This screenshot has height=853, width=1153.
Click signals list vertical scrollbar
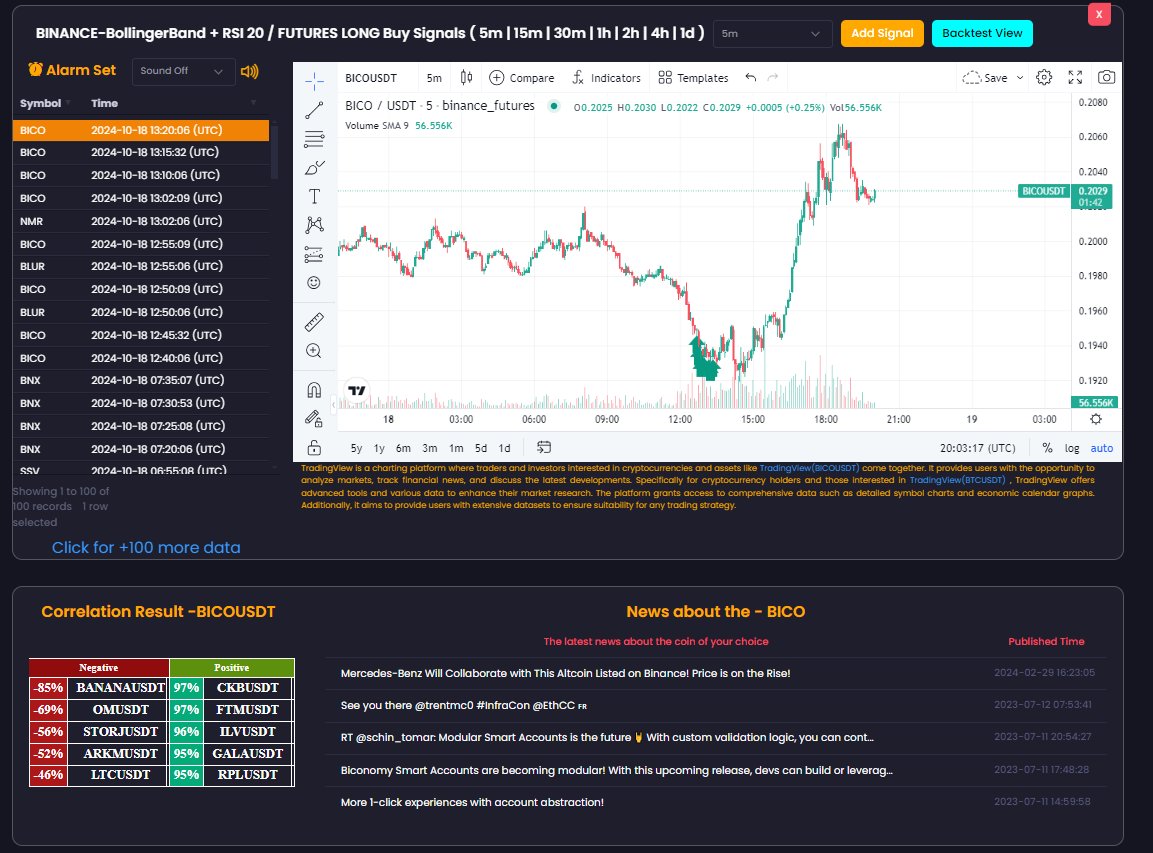pos(274,152)
